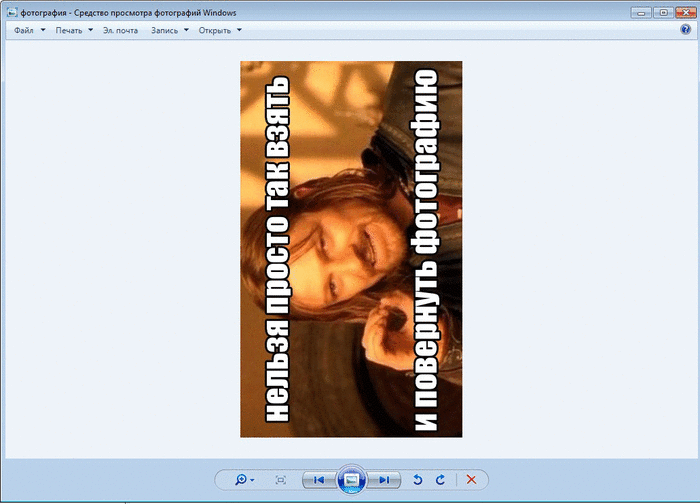Skip to the next photo
This screenshot has width=700, height=504.
(x=384, y=481)
